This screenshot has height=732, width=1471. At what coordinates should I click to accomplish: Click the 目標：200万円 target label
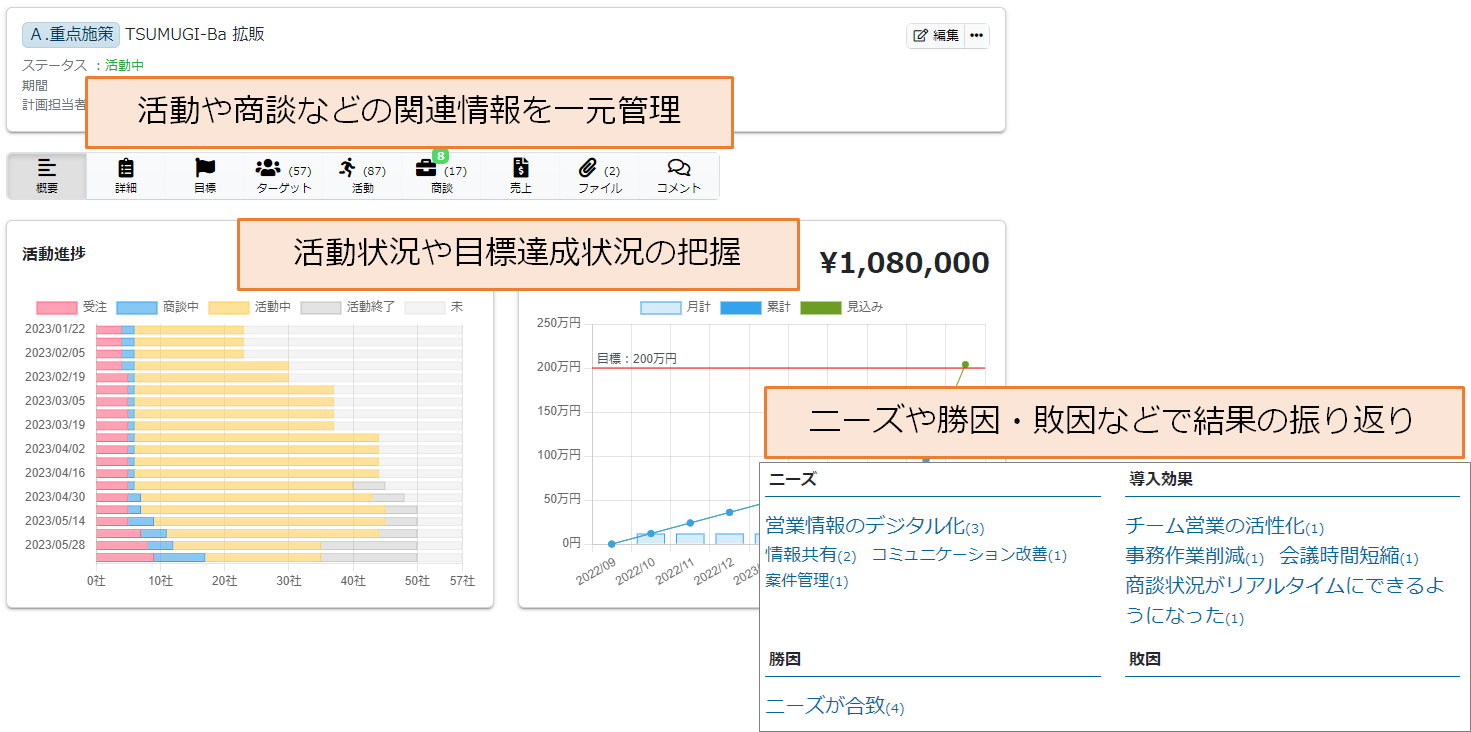click(637, 358)
